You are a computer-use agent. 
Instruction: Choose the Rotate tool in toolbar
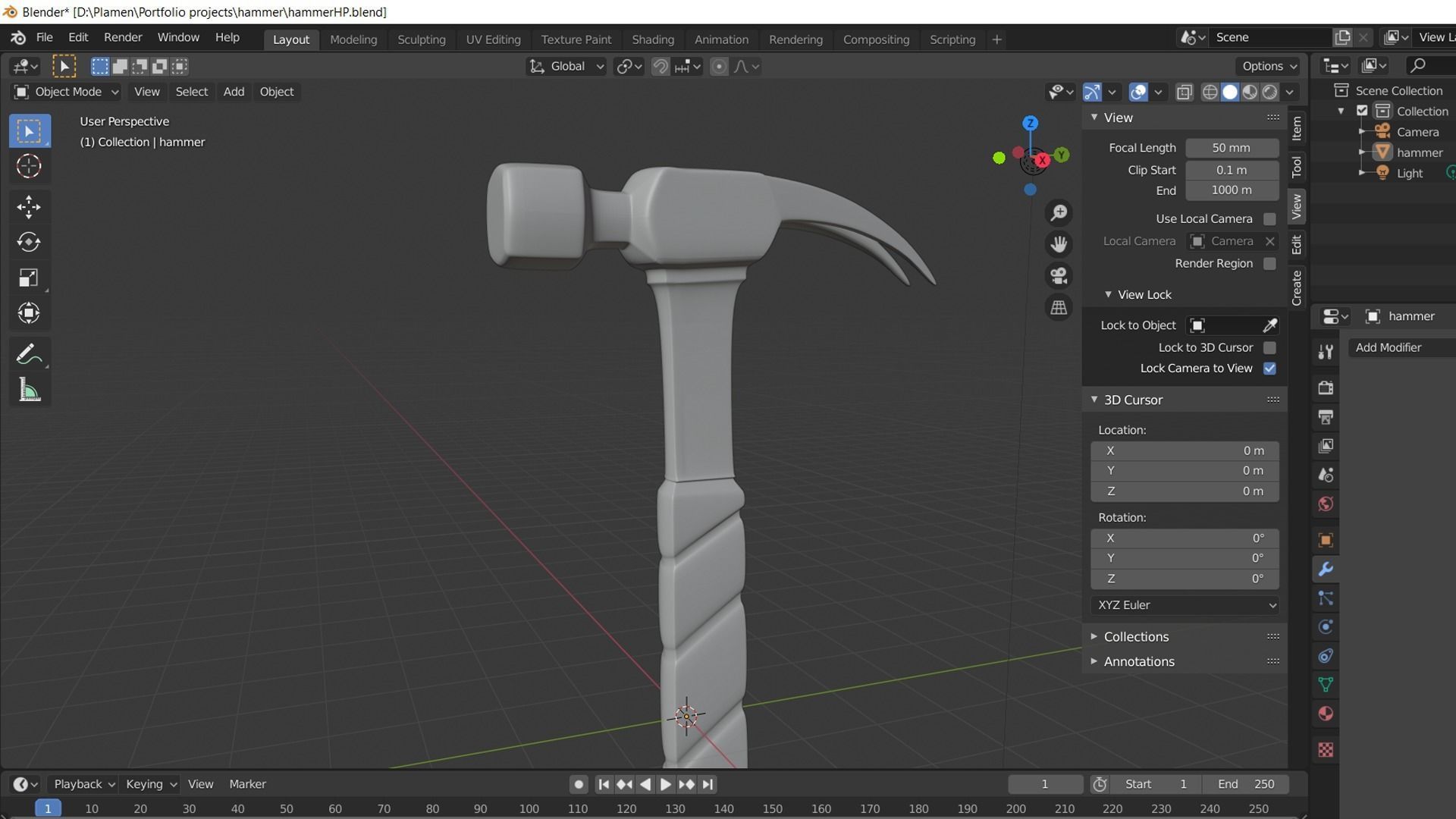pyautogui.click(x=30, y=242)
